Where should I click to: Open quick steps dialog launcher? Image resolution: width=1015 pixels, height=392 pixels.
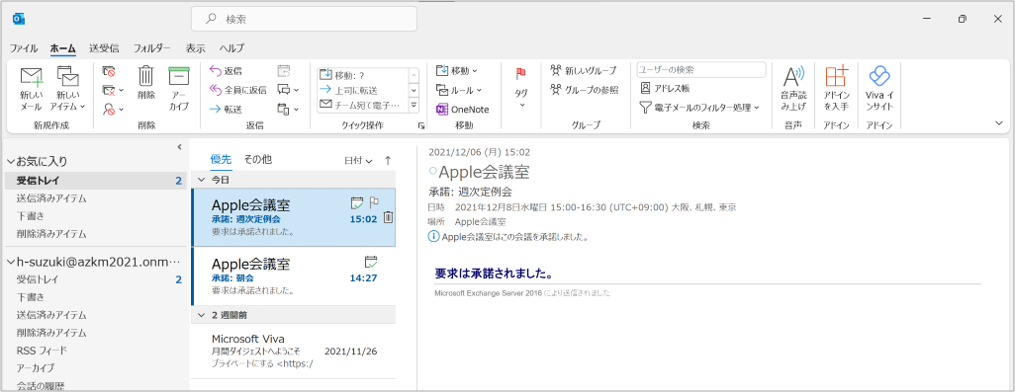(x=421, y=125)
